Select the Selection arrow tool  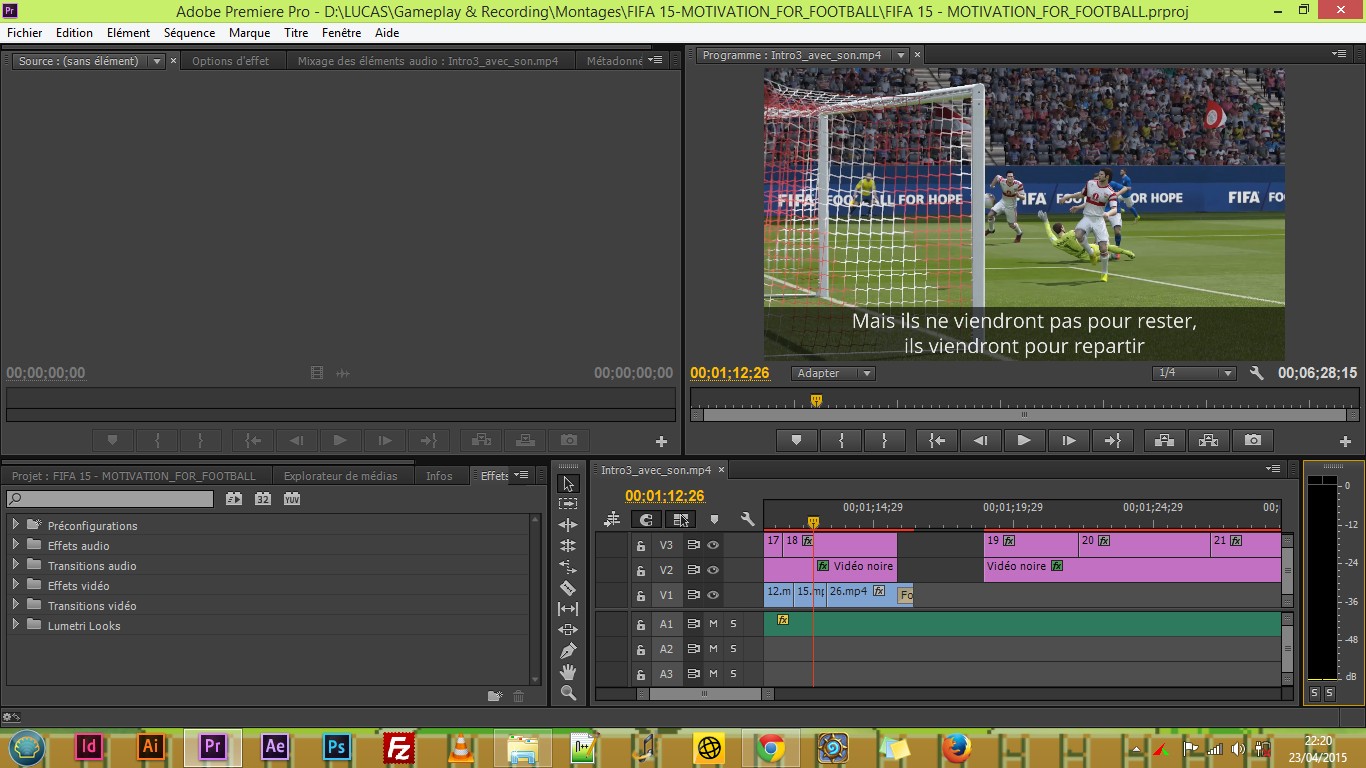pyautogui.click(x=568, y=483)
